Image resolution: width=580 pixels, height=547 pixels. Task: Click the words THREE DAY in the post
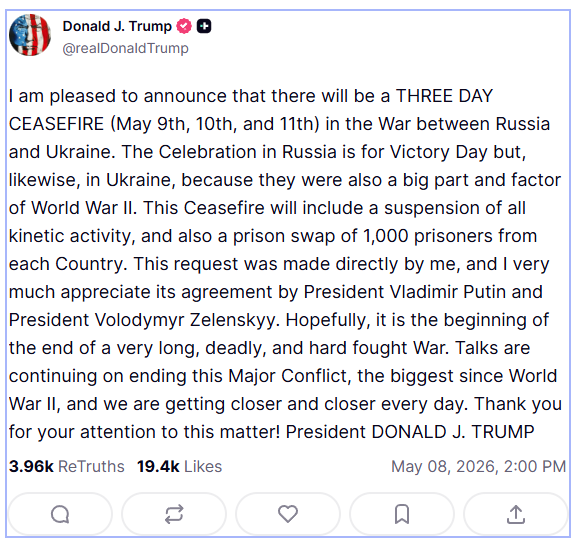pos(445,96)
